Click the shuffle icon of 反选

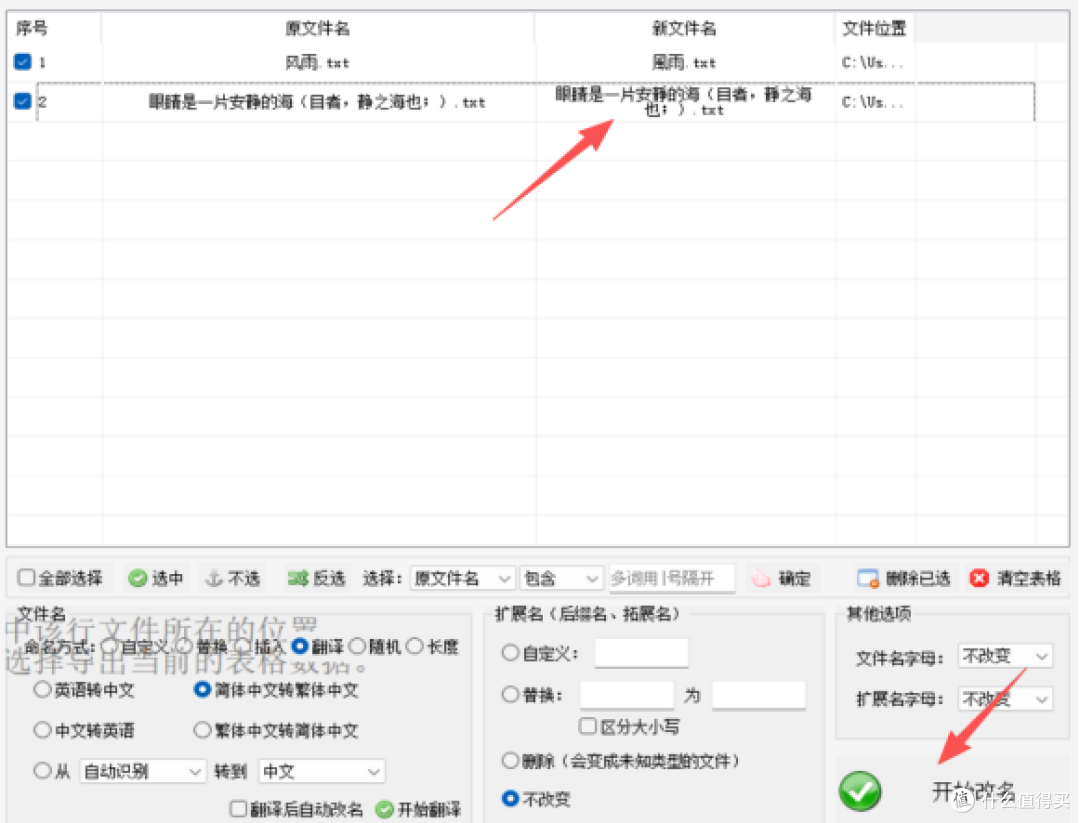pos(298,579)
